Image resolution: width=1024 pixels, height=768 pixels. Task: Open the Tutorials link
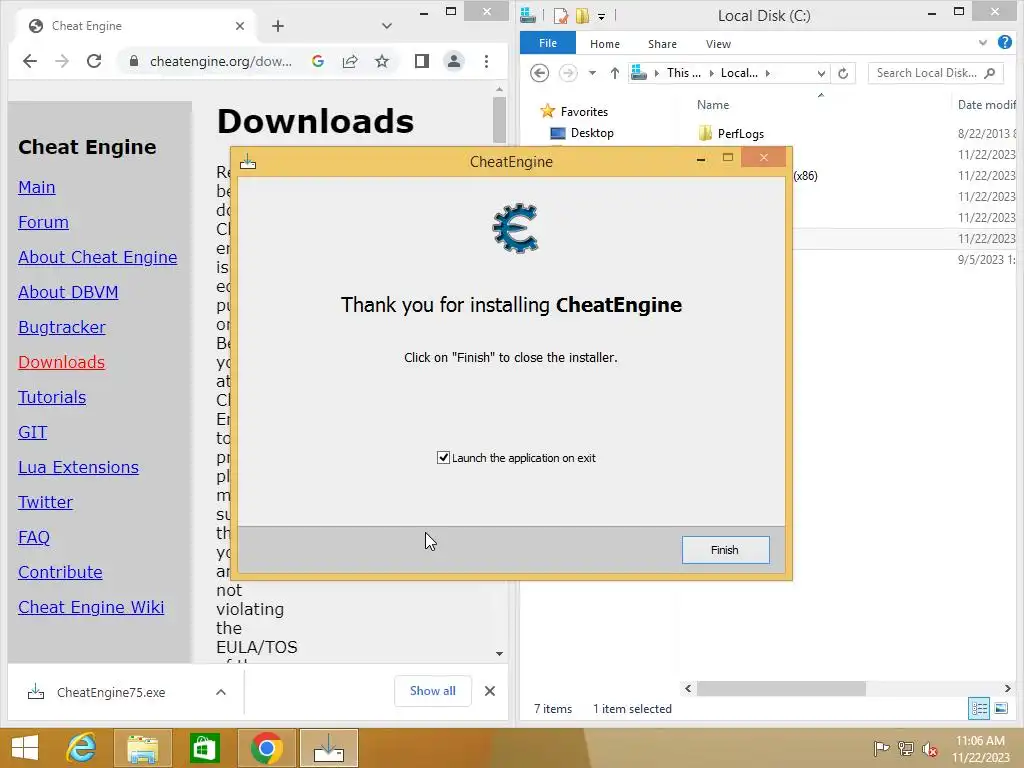coord(52,397)
